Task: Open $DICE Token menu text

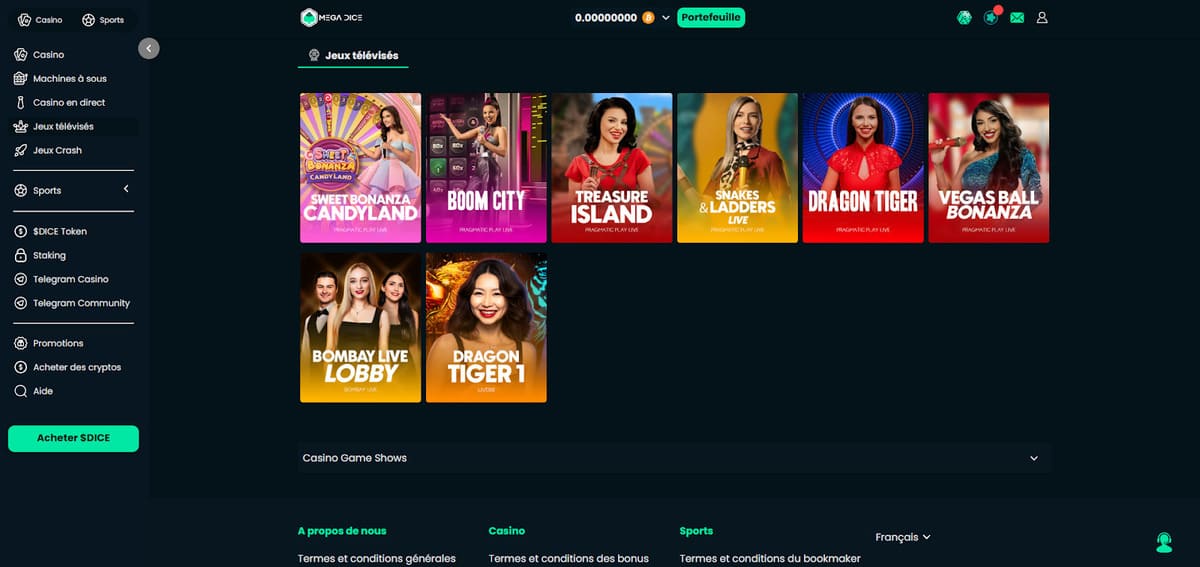Action: point(60,232)
